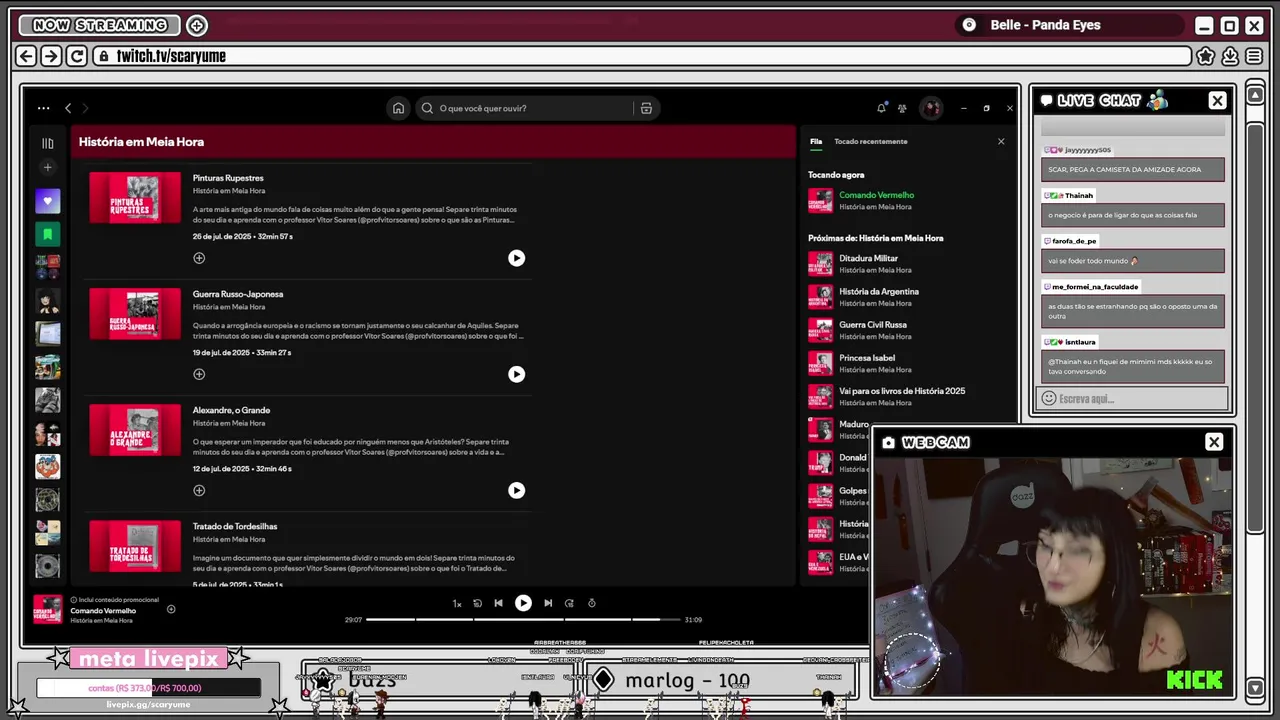
Task: Open the Browse icon in search bar
Action: click(646, 108)
